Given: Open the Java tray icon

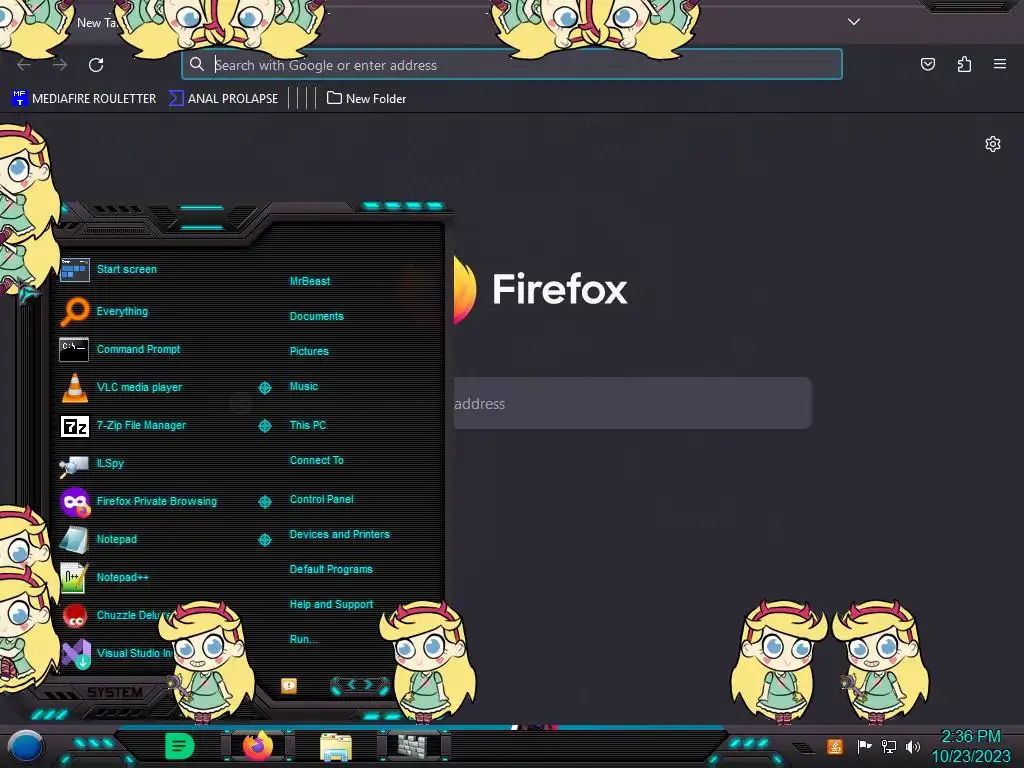Looking at the screenshot, I should point(834,746).
